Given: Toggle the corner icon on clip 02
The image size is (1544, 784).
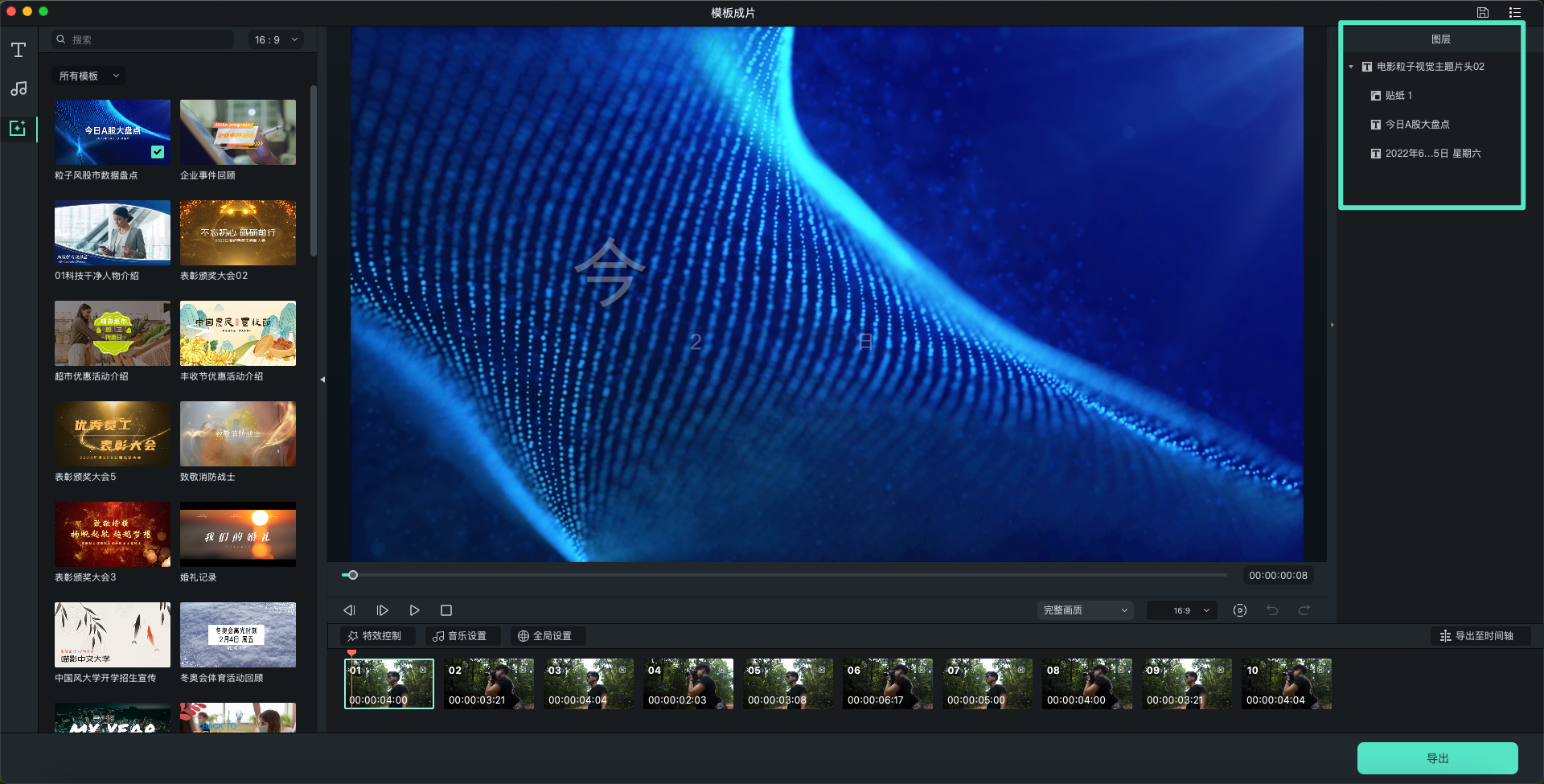Looking at the screenshot, I should (x=523, y=669).
